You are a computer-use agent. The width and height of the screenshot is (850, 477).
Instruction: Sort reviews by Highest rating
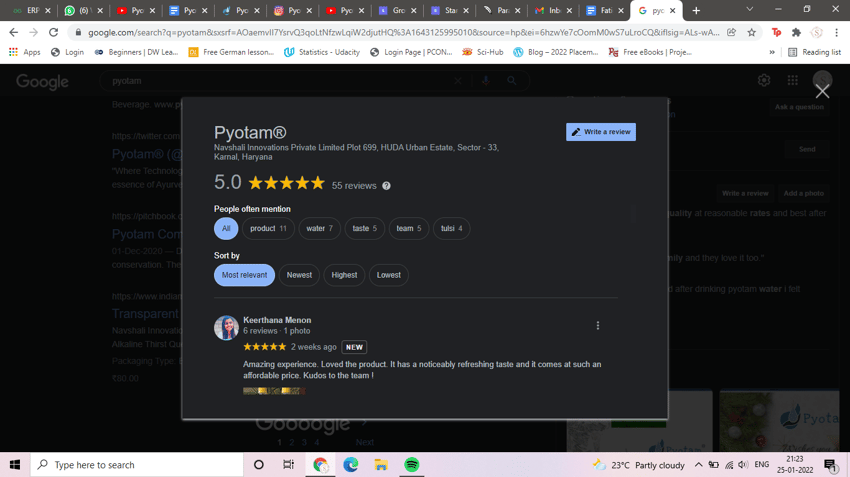(344, 275)
